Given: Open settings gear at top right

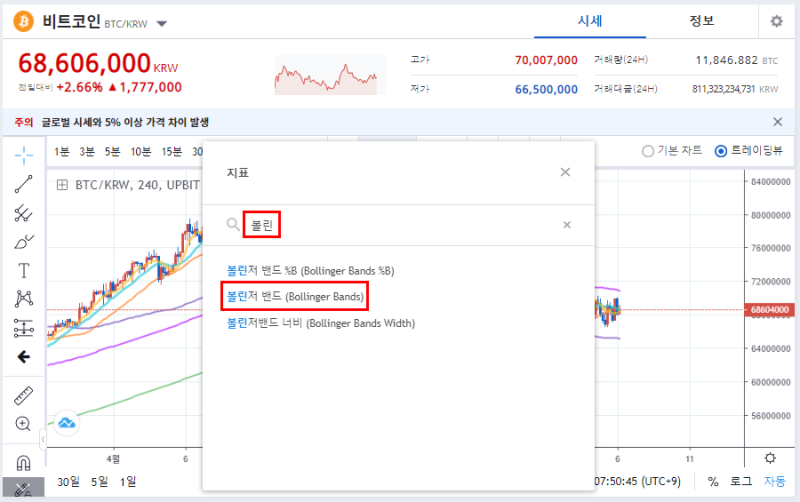Looking at the screenshot, I should click(x=776, y=21).
